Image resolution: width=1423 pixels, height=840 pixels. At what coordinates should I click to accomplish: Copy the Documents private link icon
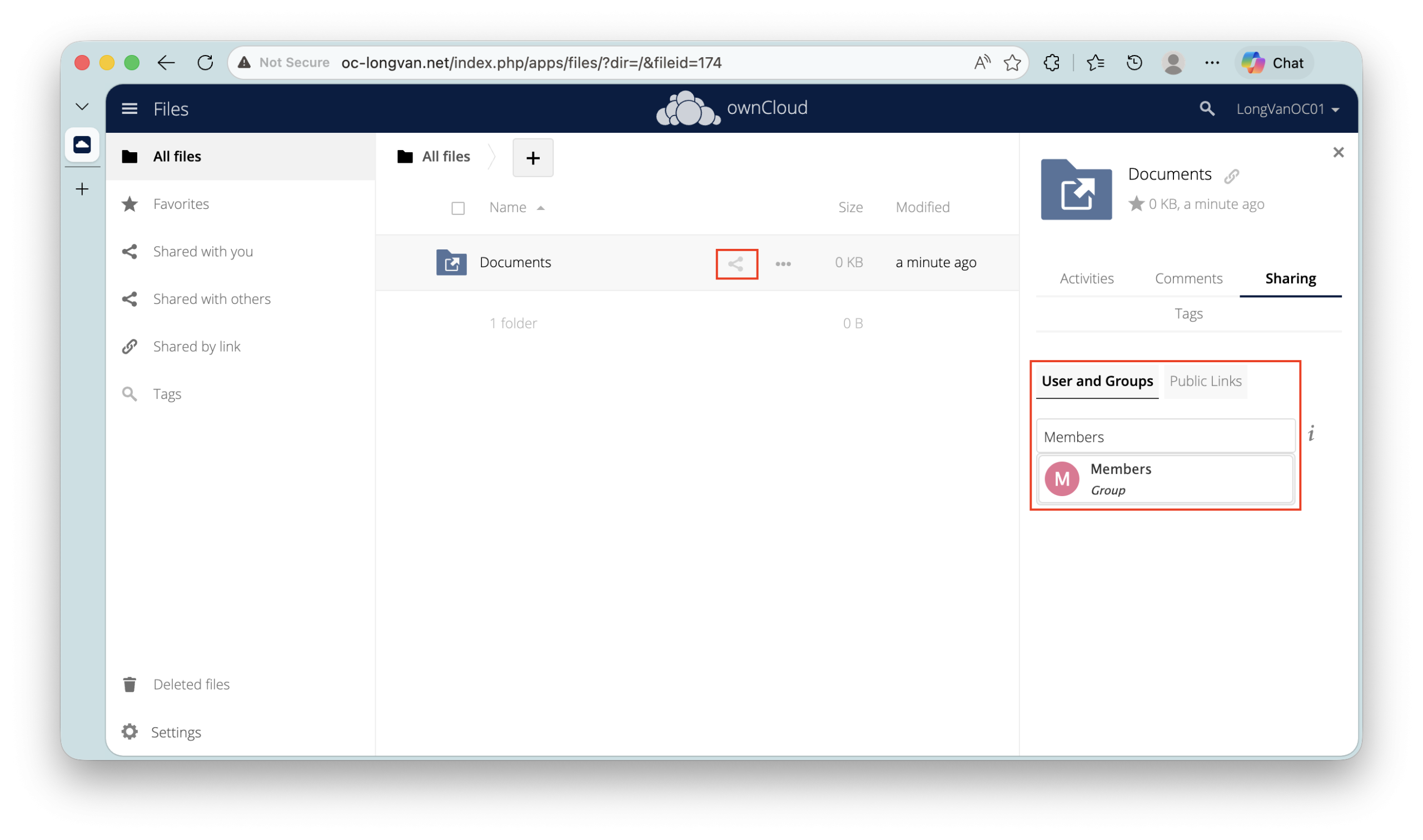[1231, 176]
